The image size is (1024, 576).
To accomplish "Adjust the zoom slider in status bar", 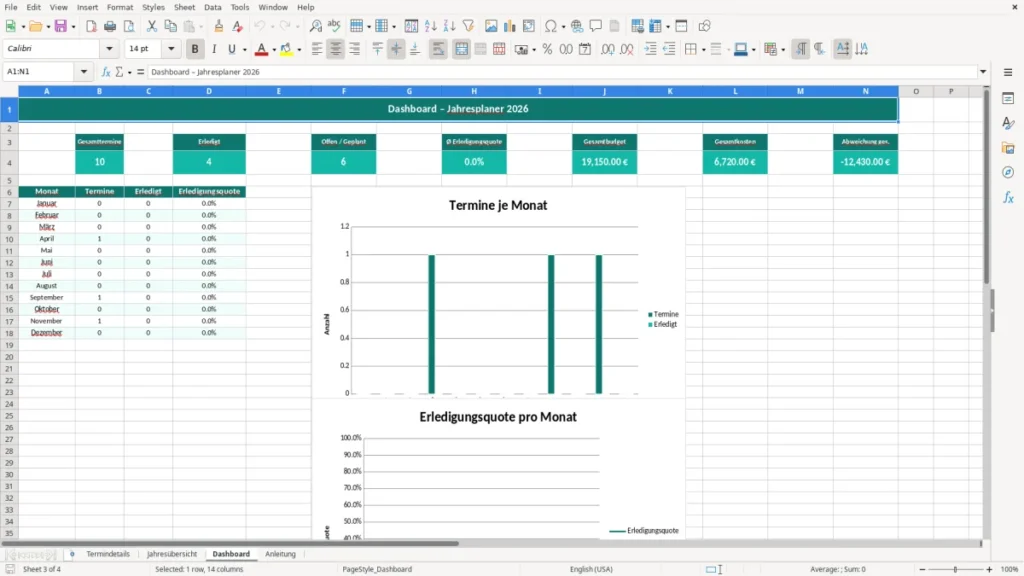I will tap(955, 569).
